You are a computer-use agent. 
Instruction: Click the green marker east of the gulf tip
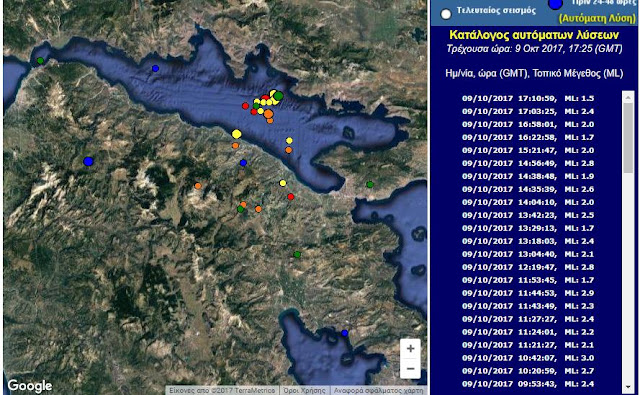[x=370, y=184]
